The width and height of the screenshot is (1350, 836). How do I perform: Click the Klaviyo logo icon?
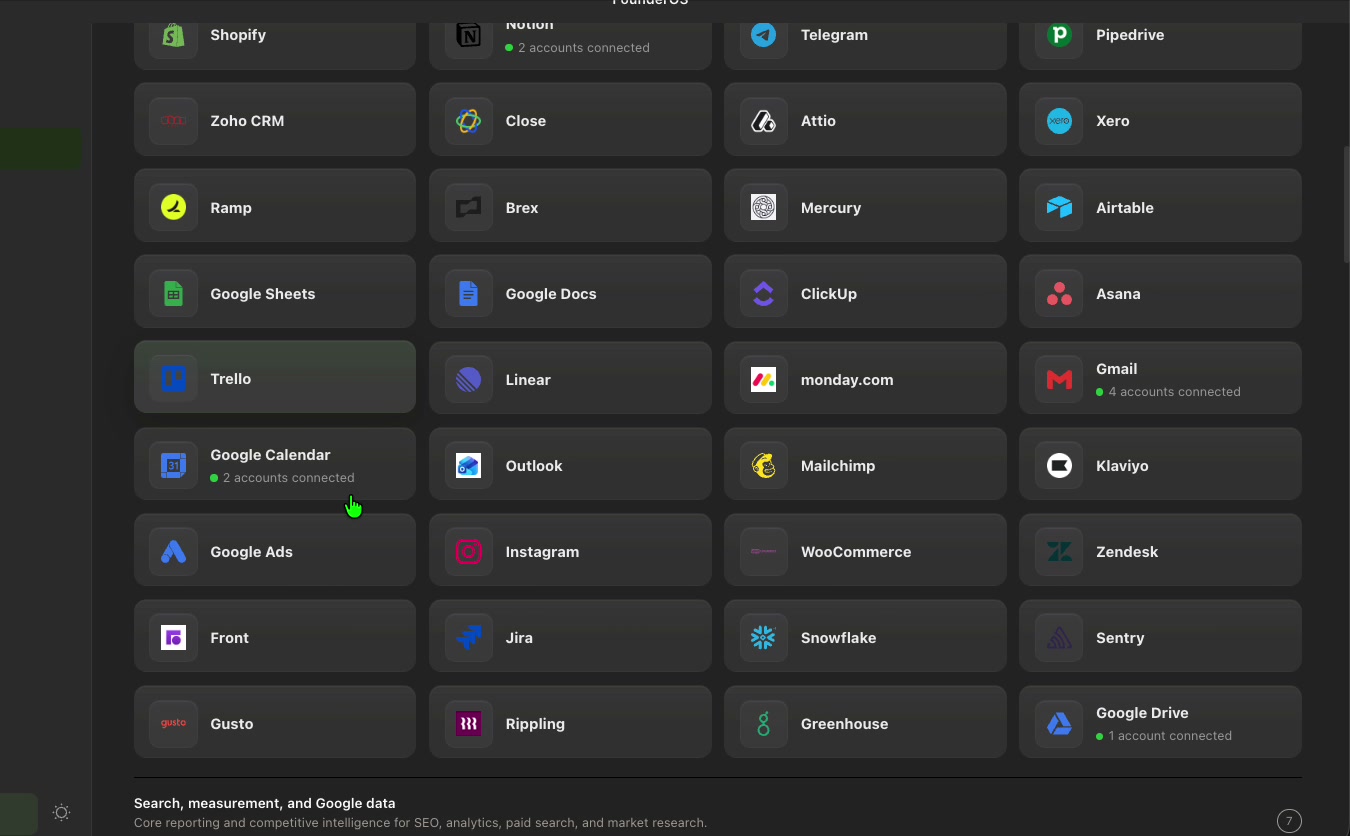(1059, 465)
